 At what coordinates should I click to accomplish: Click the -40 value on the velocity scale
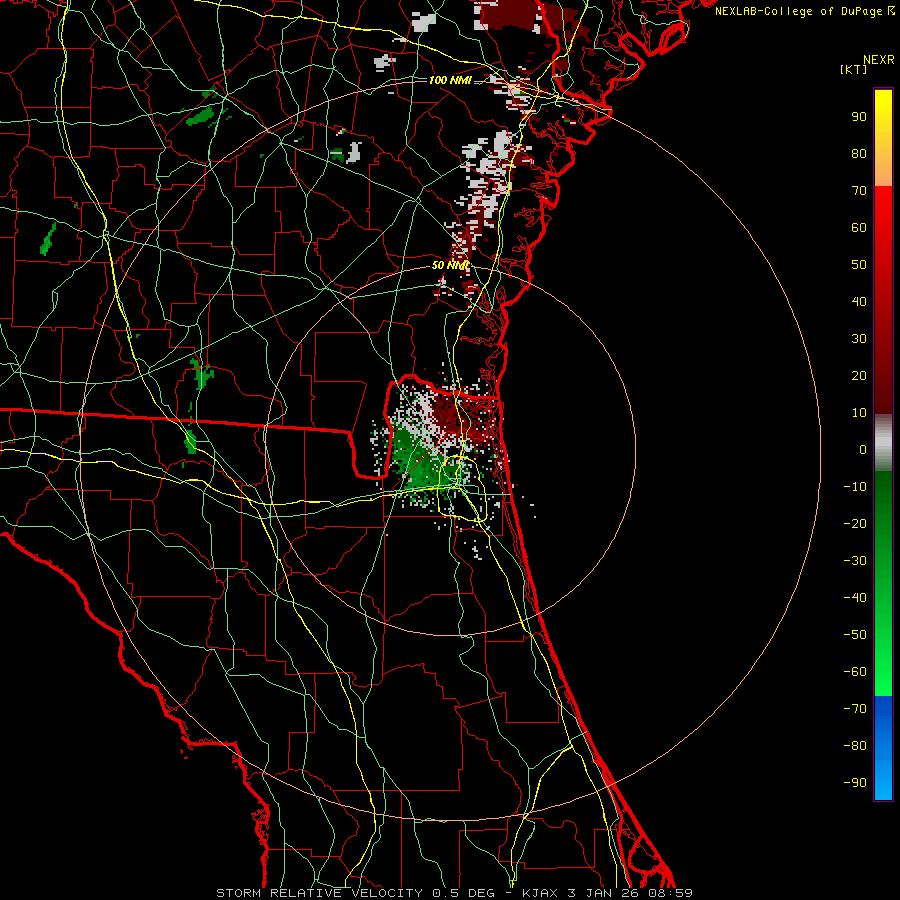pos(855,598)
